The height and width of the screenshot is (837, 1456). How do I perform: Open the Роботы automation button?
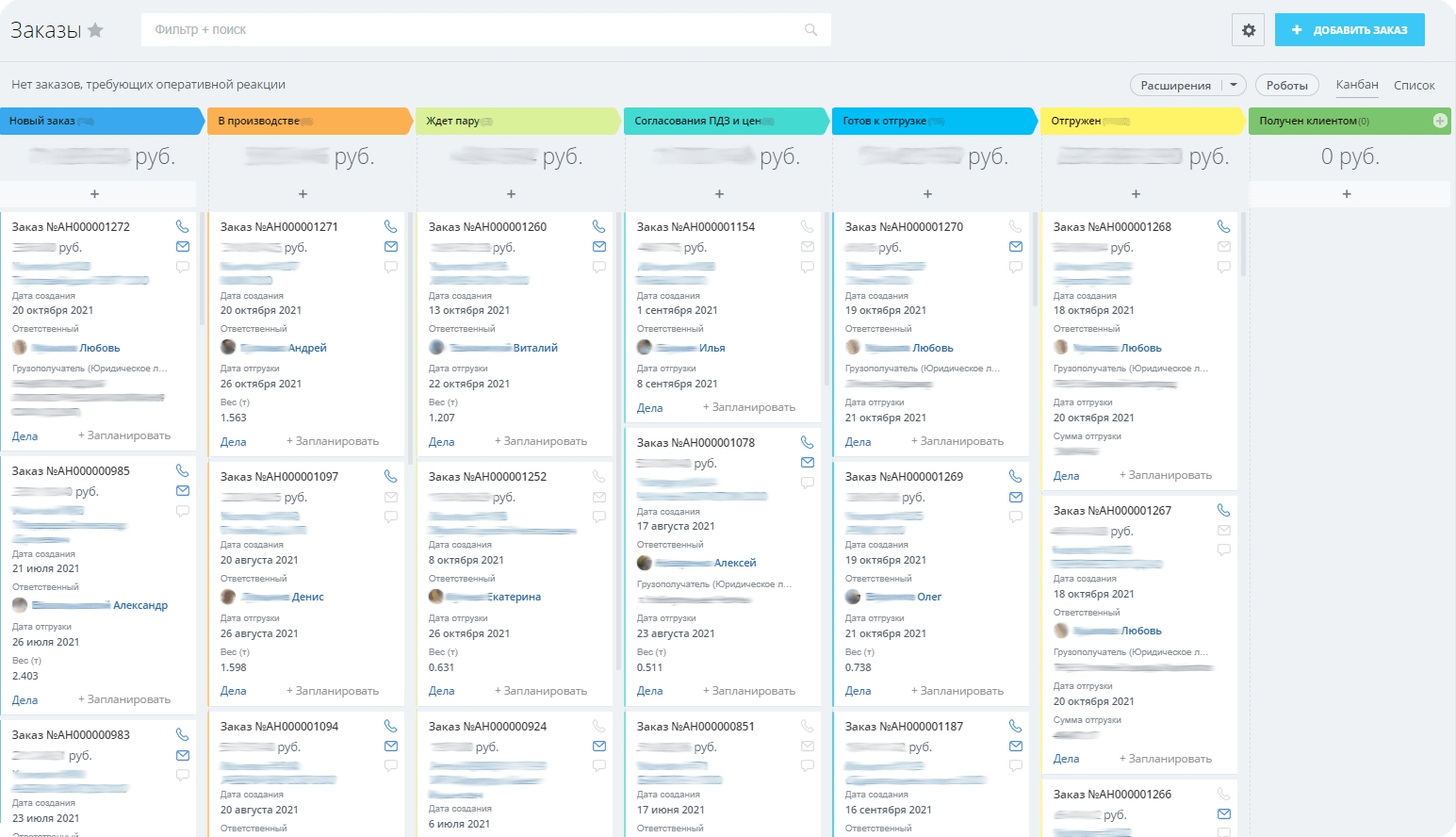[1287, 85]
